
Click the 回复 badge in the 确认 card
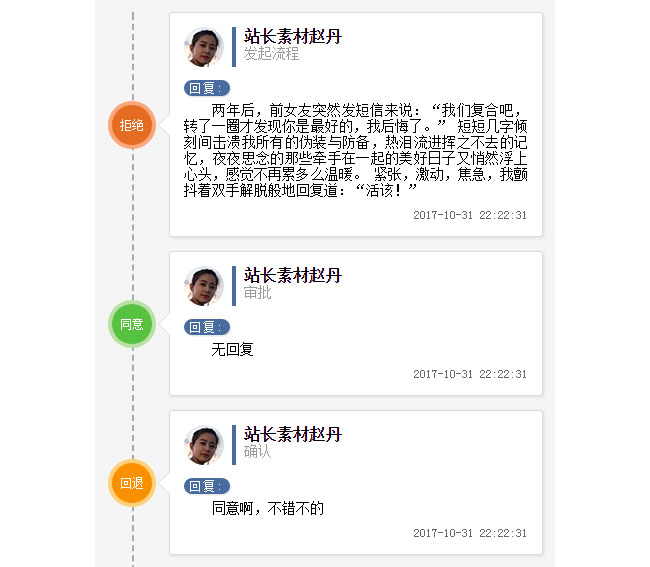207,486
